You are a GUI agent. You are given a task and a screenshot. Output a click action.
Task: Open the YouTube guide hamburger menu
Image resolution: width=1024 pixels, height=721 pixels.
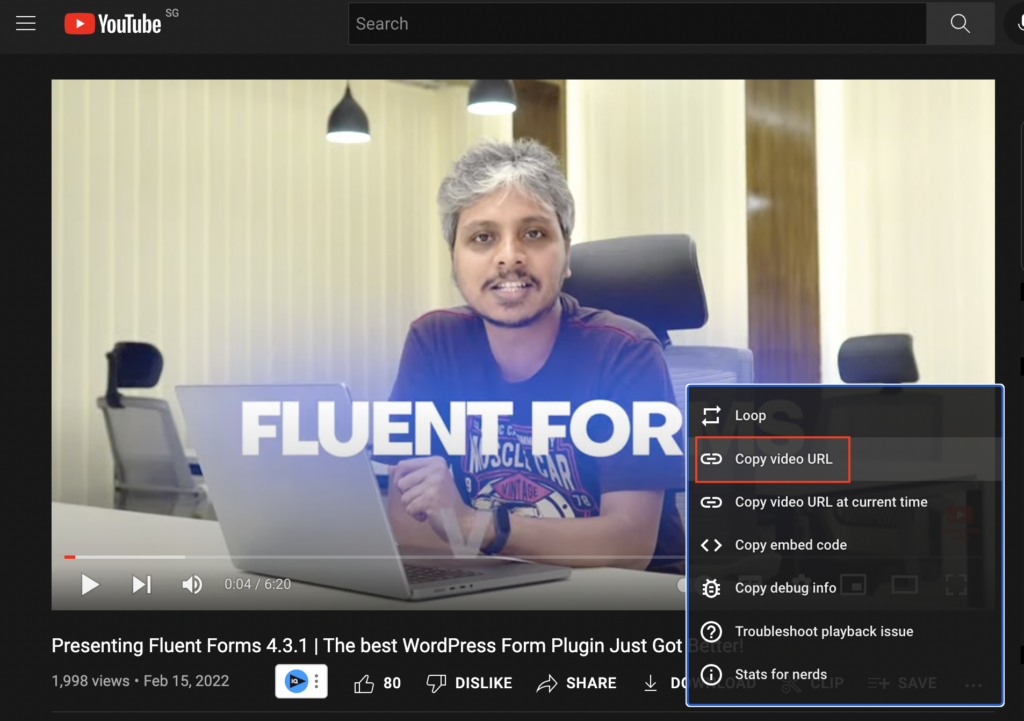(25, 24)
